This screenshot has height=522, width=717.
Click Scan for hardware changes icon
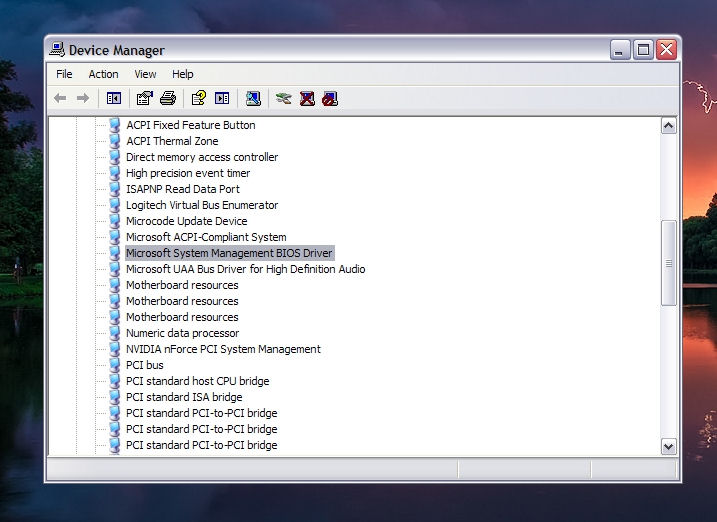(253, 98)
